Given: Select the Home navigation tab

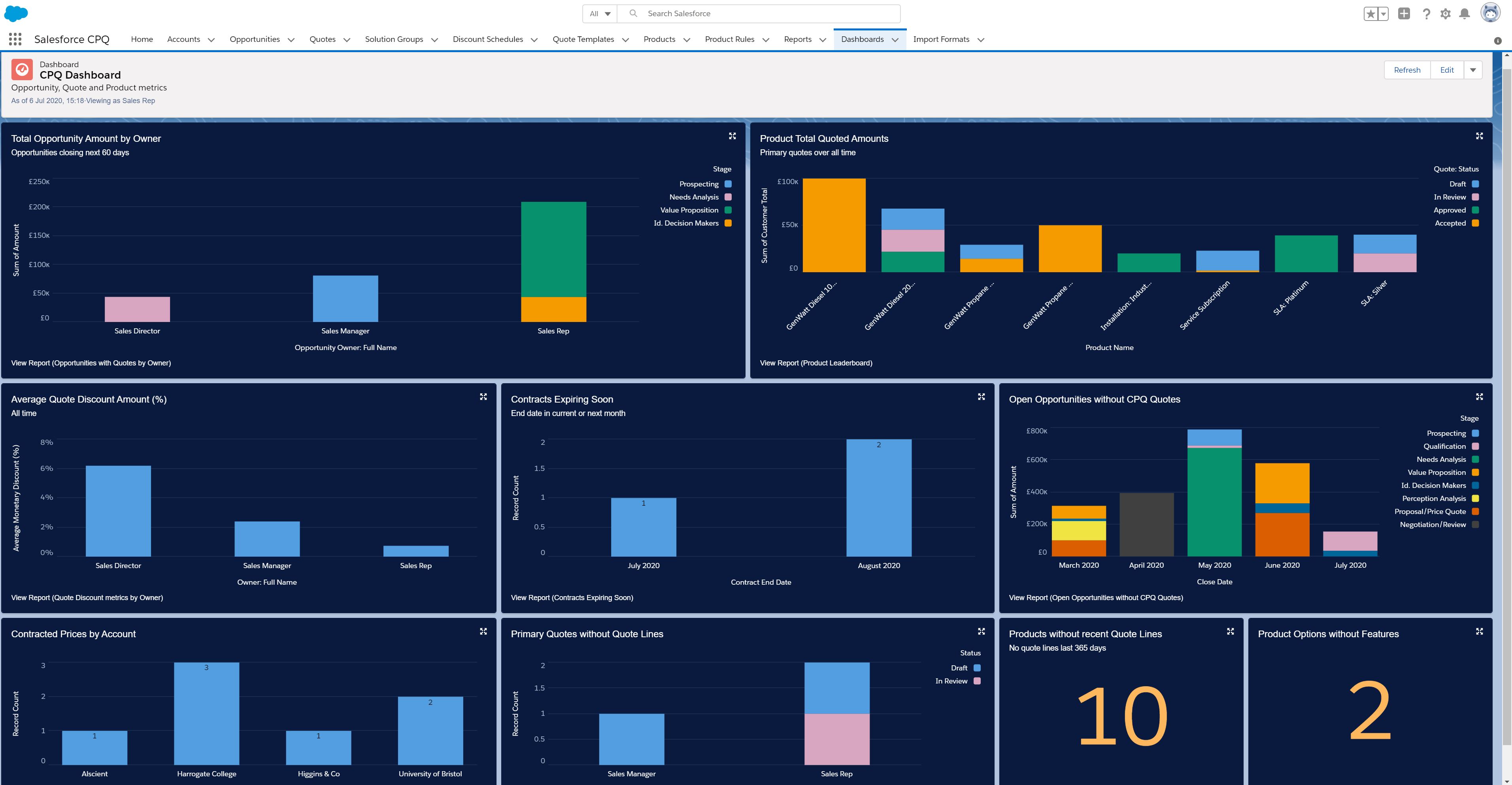Looking at the screenshot, I should coord(141,39).
